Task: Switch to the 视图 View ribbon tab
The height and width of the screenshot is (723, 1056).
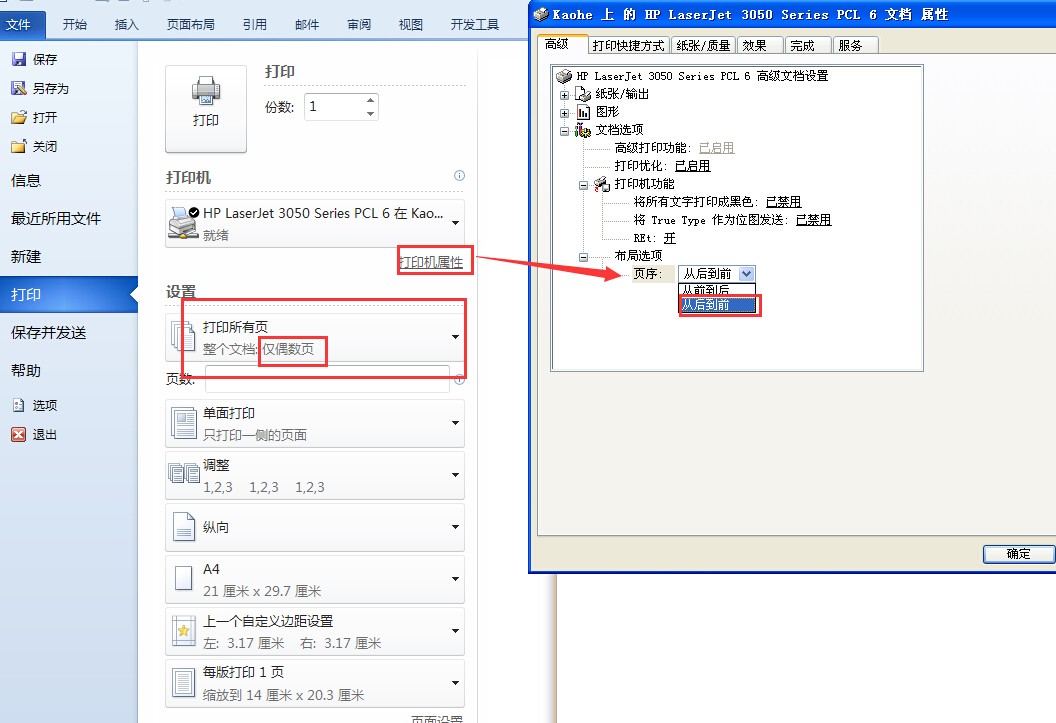Action: point(411,24)
